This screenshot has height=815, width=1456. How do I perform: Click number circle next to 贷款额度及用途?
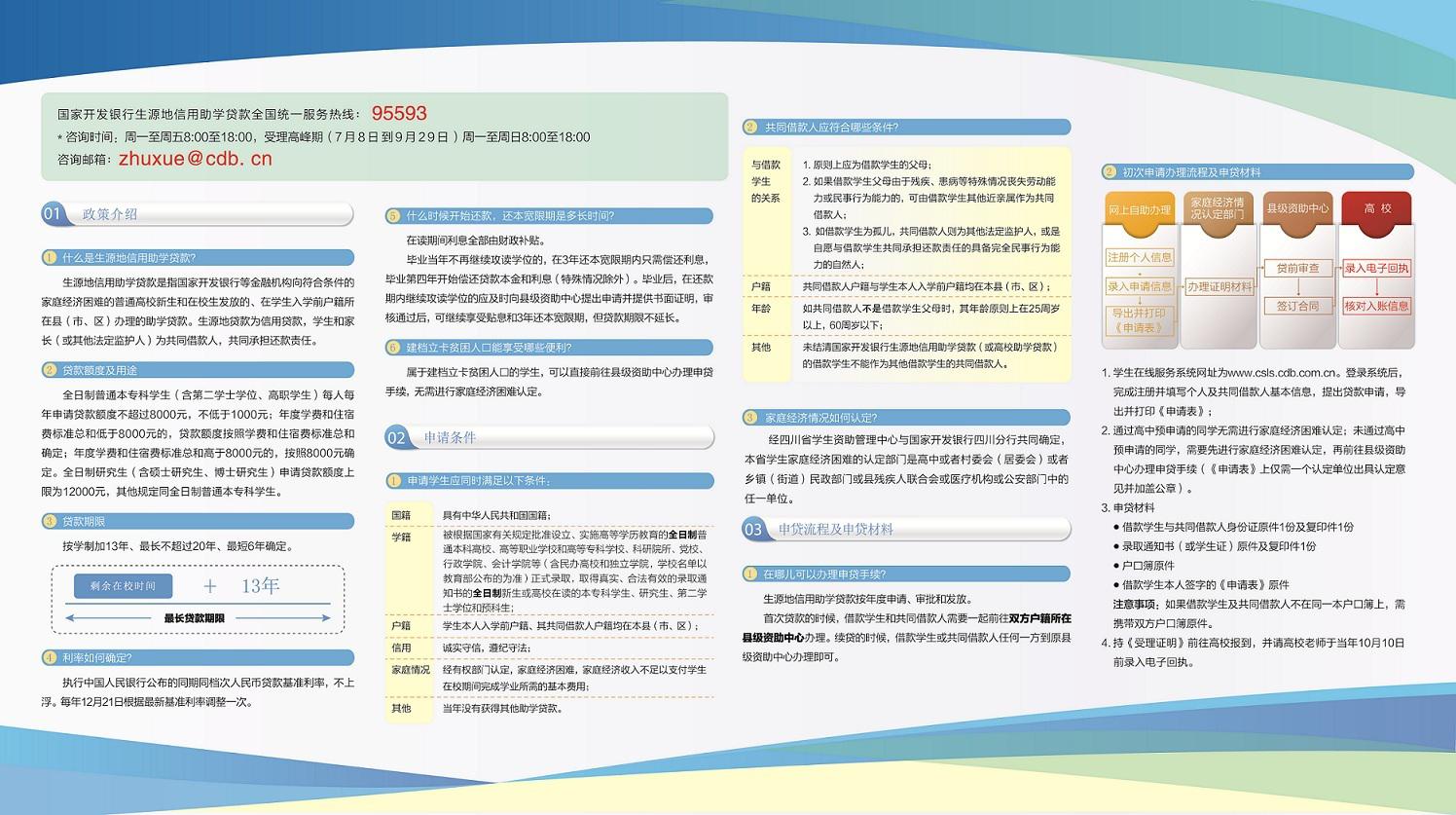pos(50,370)
